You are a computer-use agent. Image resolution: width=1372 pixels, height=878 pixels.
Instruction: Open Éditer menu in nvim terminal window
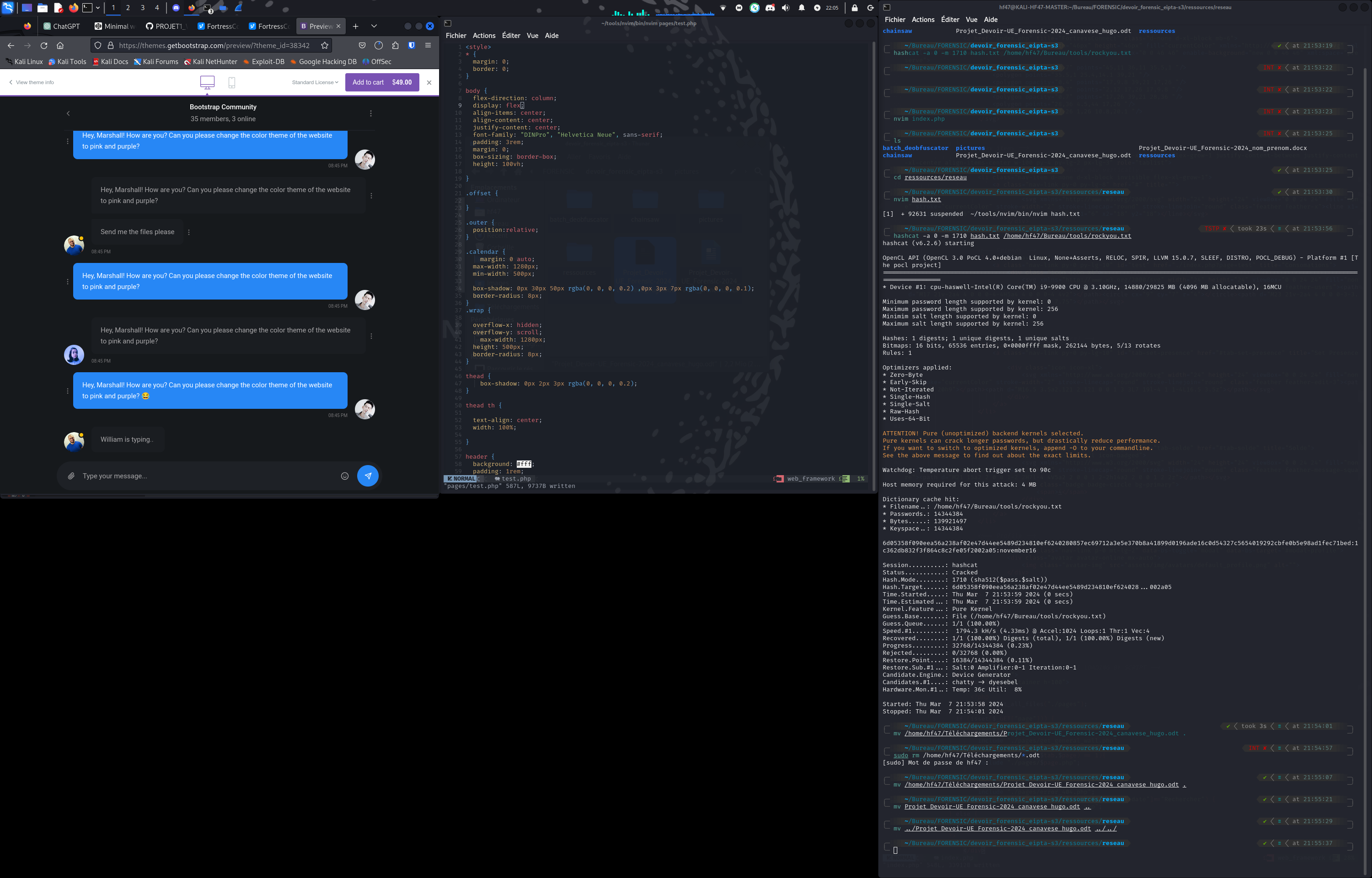(511, 35)
